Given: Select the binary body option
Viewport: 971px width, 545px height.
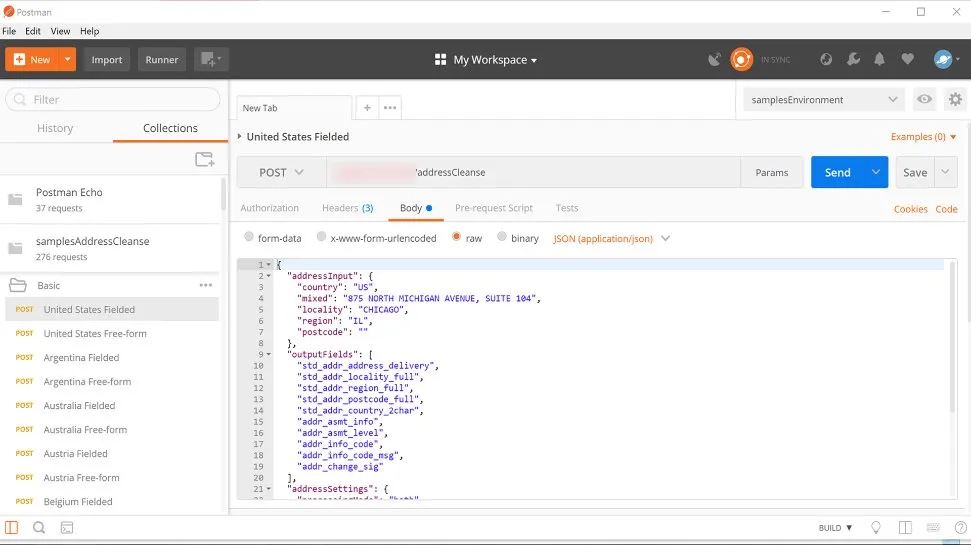Looking at the screenshot, I should (x=502, y=238).
